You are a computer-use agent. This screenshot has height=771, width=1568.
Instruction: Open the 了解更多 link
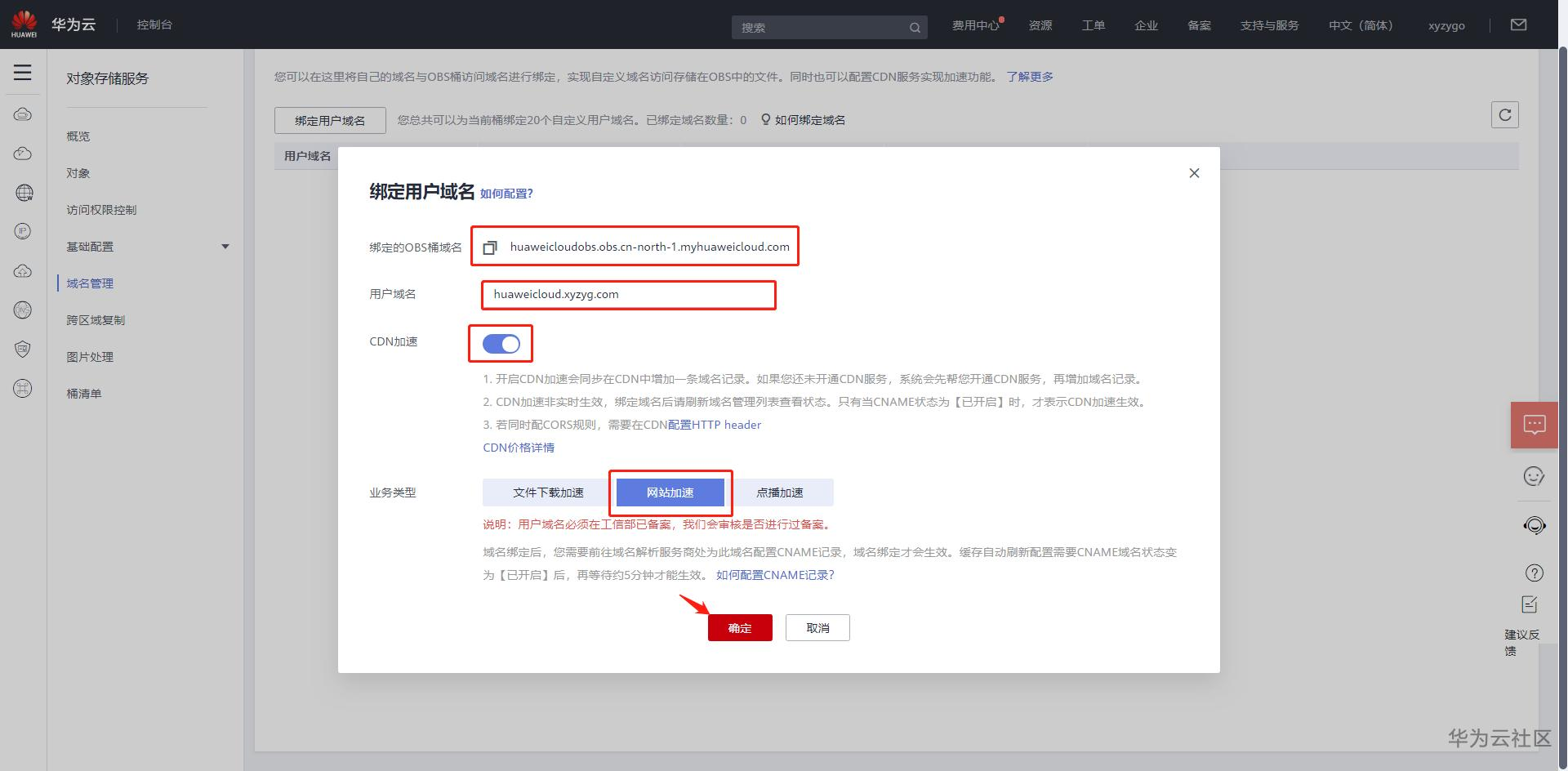point(1030,77)
